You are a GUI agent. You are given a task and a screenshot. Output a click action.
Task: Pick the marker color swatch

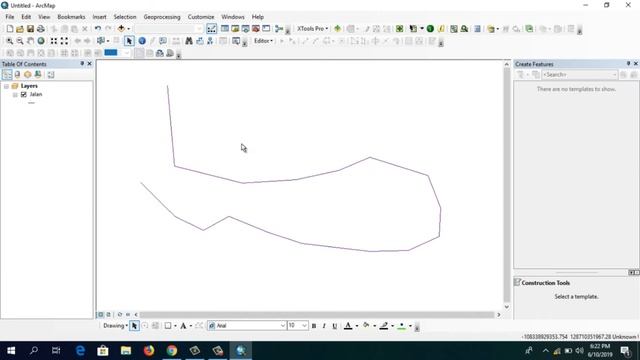click(x=402, y=326)
